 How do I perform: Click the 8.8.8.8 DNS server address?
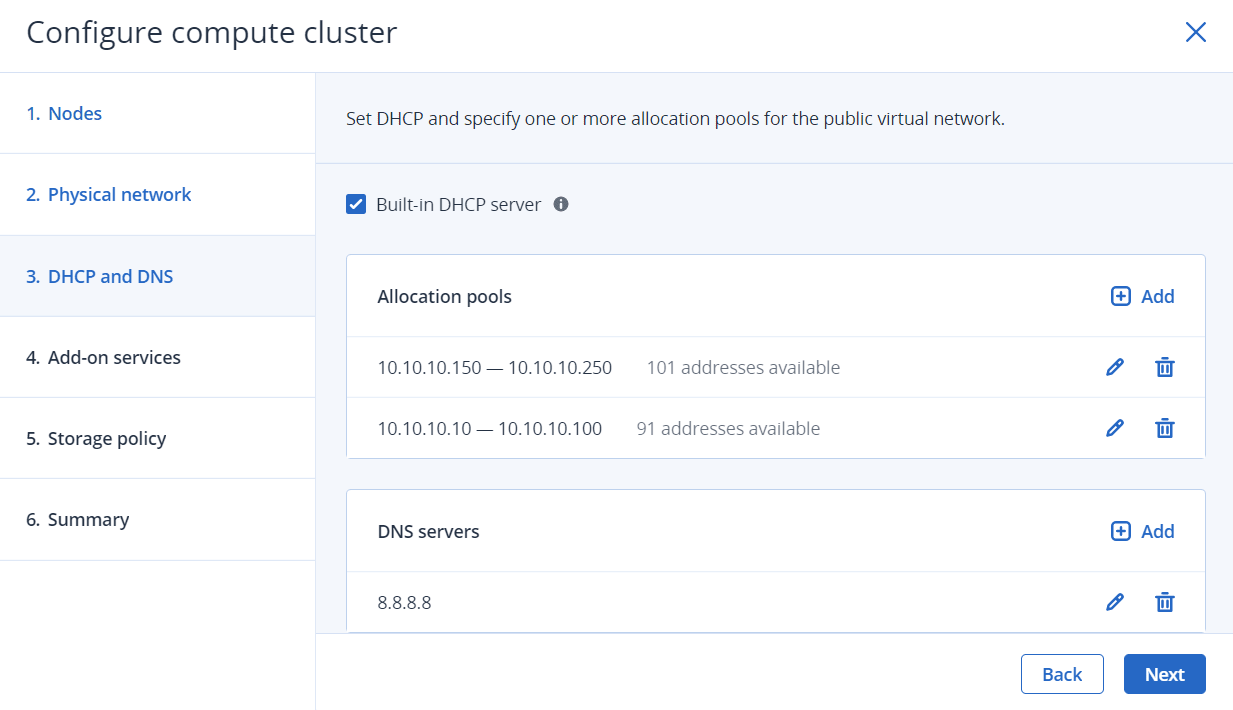point(405,603)
